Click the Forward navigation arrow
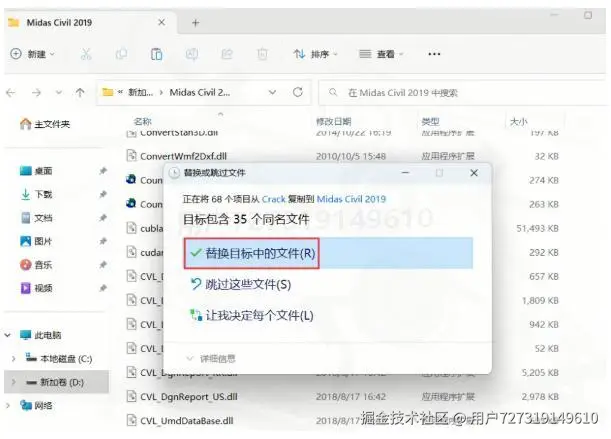This screenshot has width=611, height=439. 37,93
